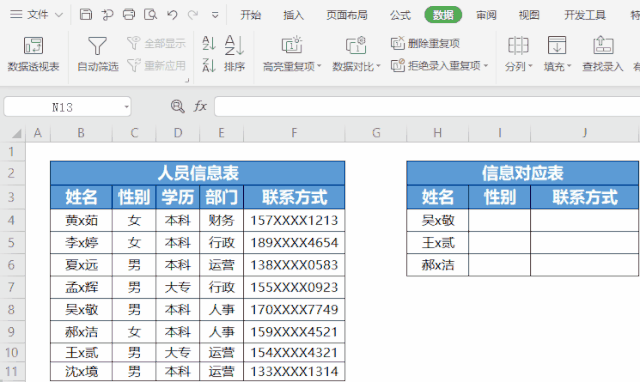The image size is (640, 382).
Task: Click the 查找录入 icon
Action: coord(603,45)
